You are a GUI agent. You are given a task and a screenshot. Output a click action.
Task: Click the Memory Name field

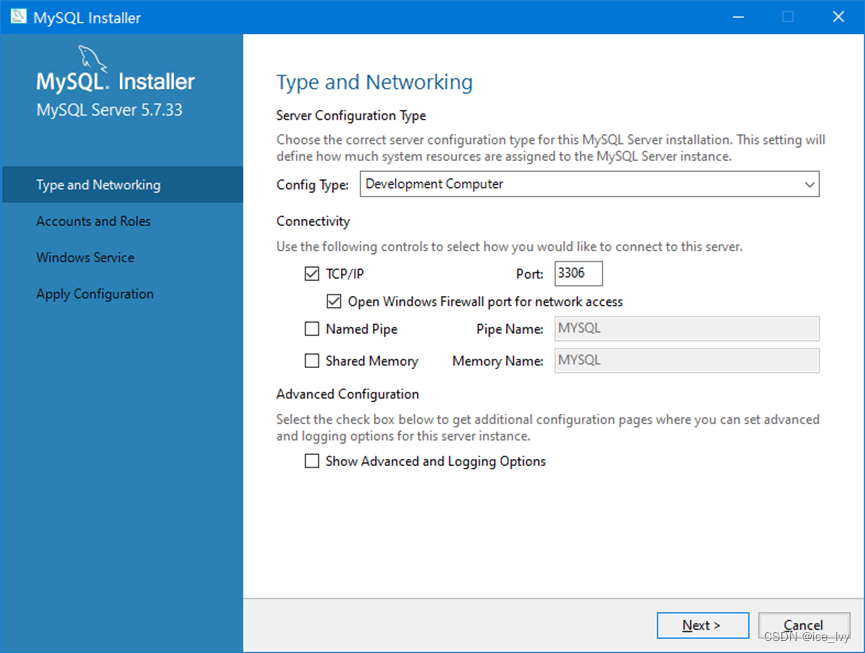coord(687,361)
